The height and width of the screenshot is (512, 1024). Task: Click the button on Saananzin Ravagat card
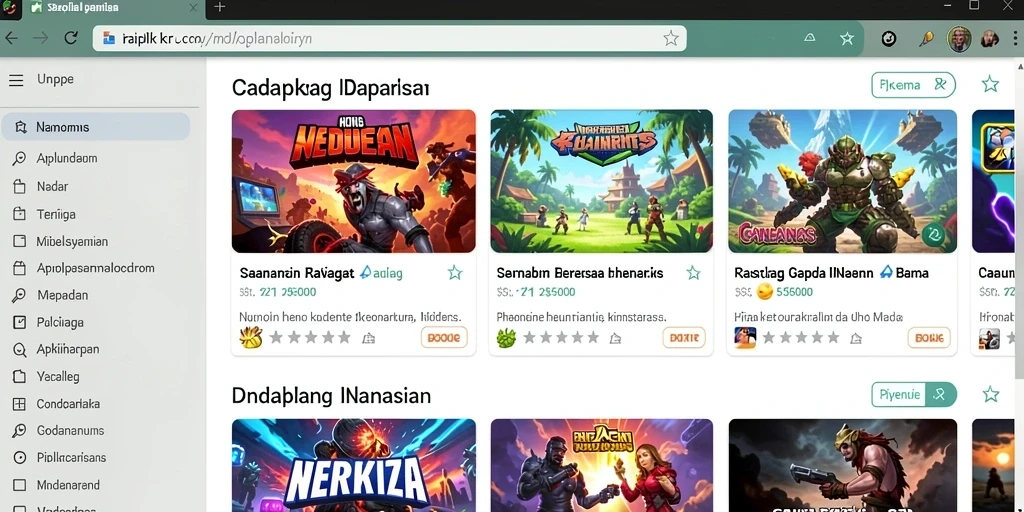tap(444, 338)
